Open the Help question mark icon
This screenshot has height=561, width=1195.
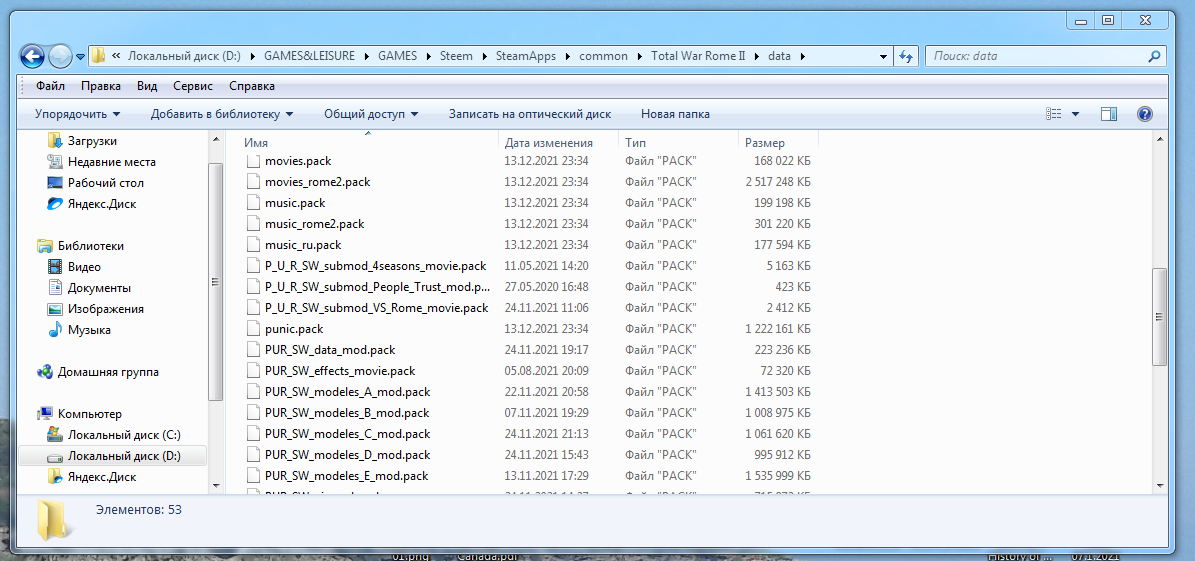tap(1145, 114)
